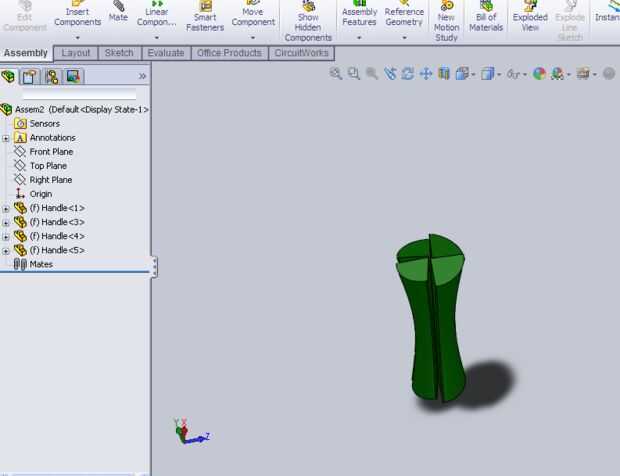Image resolution: width=620 pixels, height=476 pixels.
Task: Open the DisplayManager tab
Action: [73, 76]
